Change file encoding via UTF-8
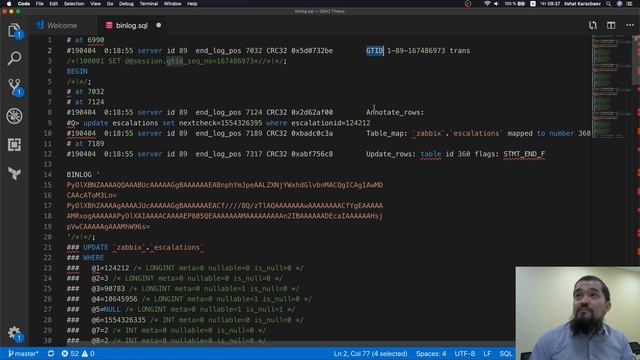 pos(464,353)
